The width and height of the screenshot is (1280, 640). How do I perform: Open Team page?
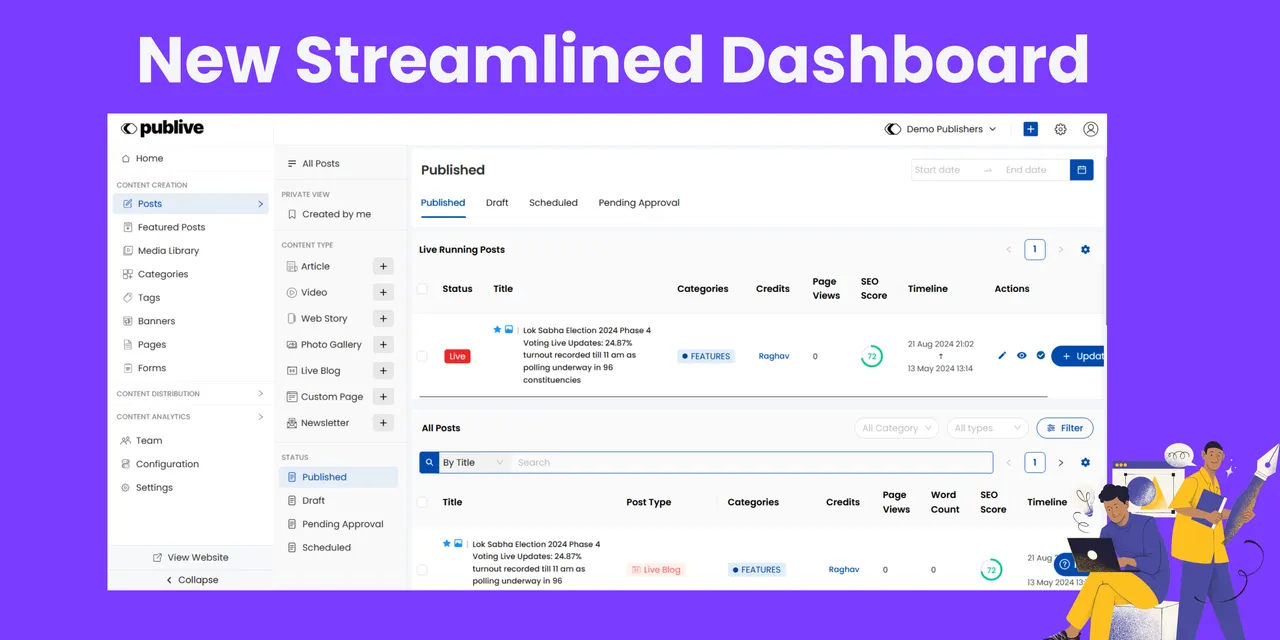point(149,441)
